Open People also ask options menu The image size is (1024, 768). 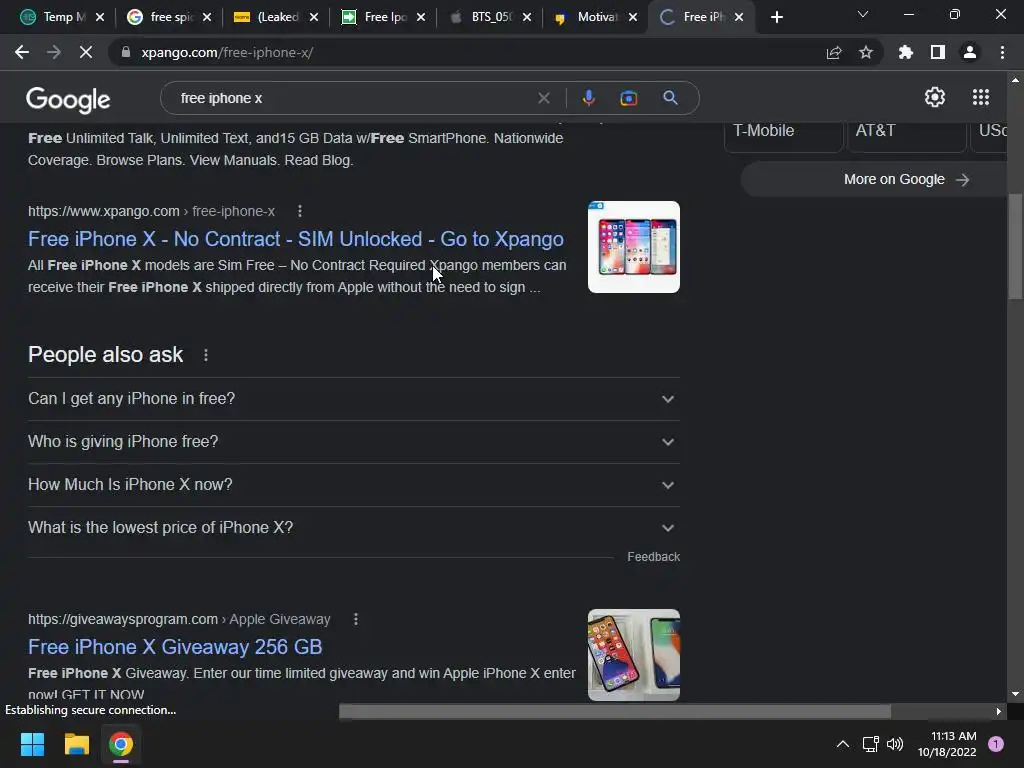[206, 355]
